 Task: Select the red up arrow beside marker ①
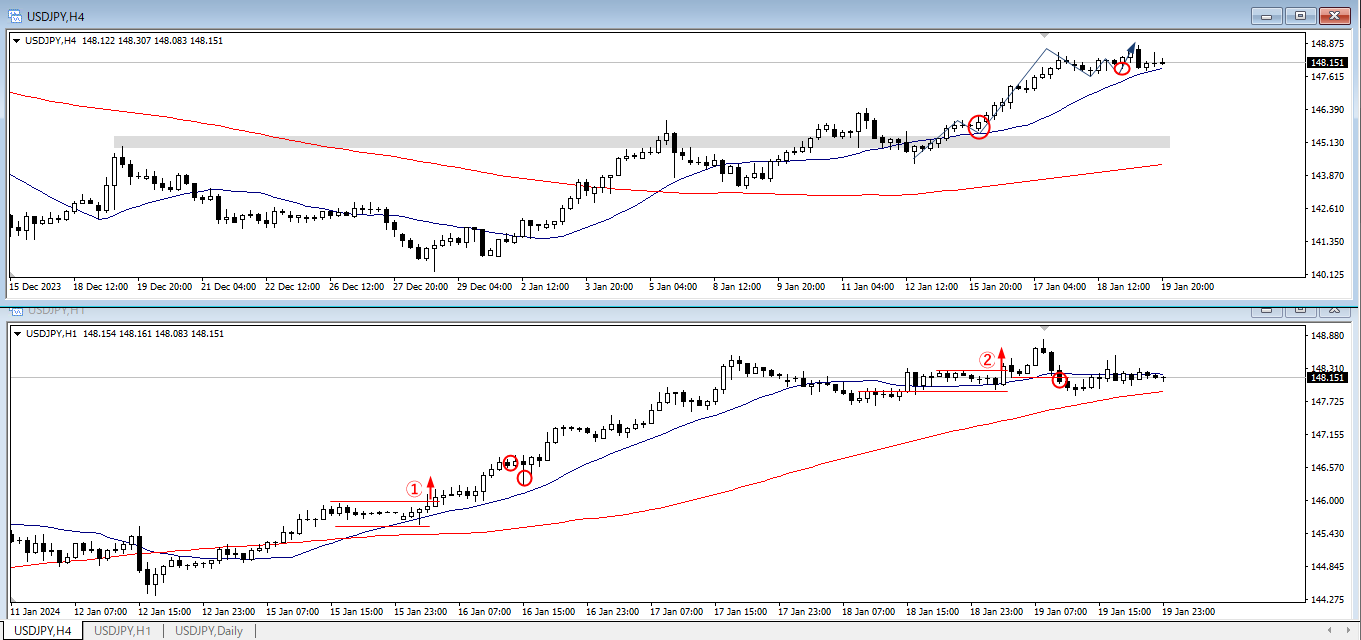coord(431,486)
